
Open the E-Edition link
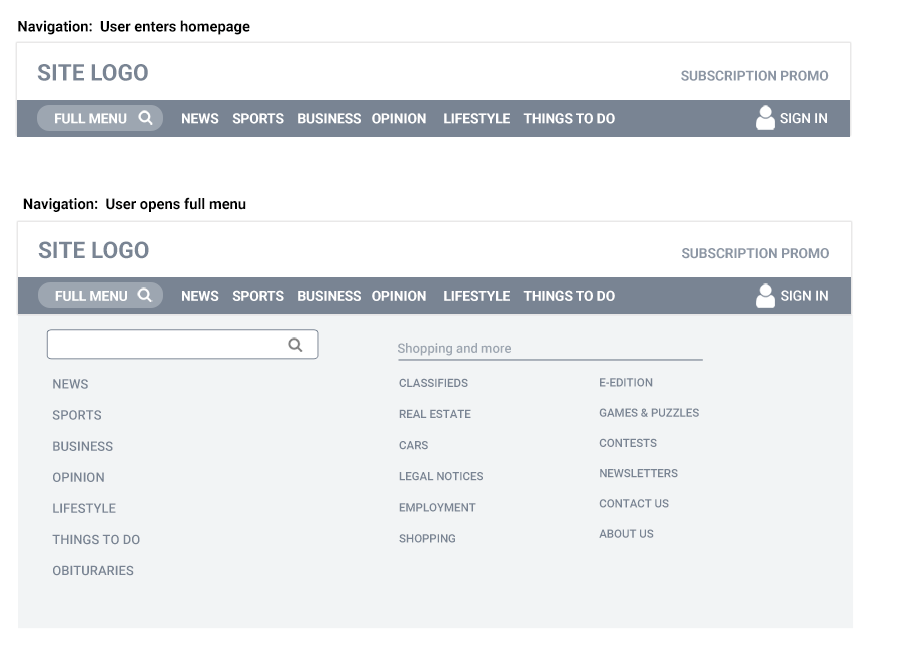coord(626,382)
